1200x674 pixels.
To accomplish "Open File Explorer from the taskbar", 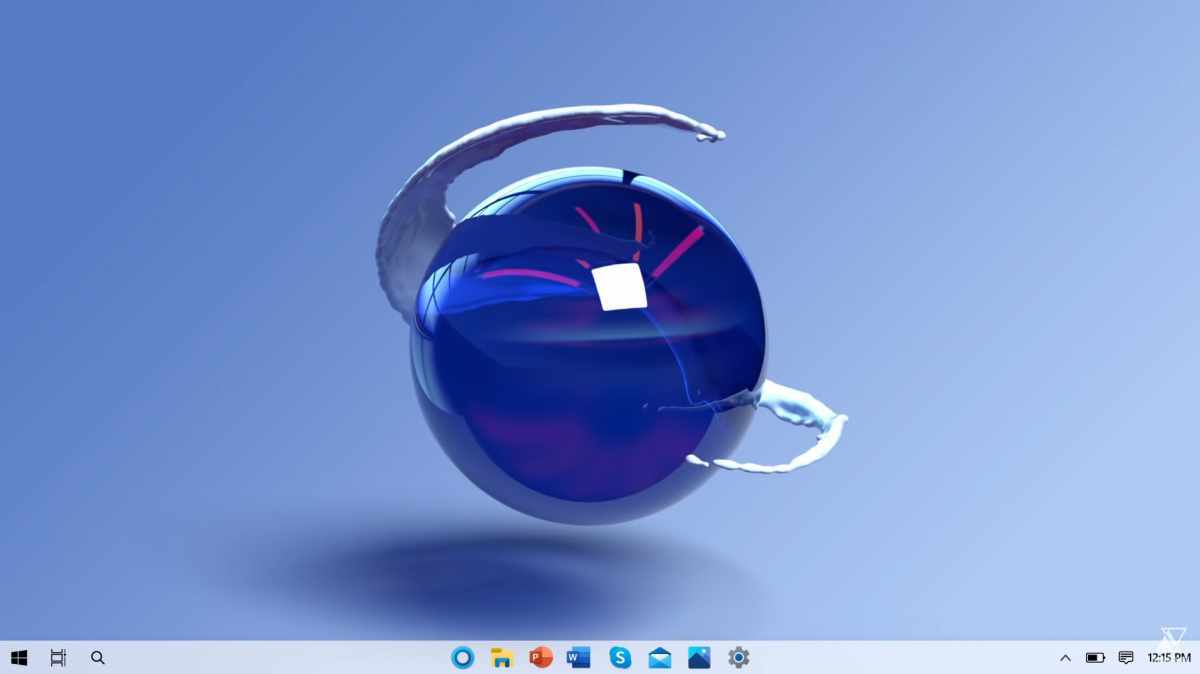I will (502, 657).
